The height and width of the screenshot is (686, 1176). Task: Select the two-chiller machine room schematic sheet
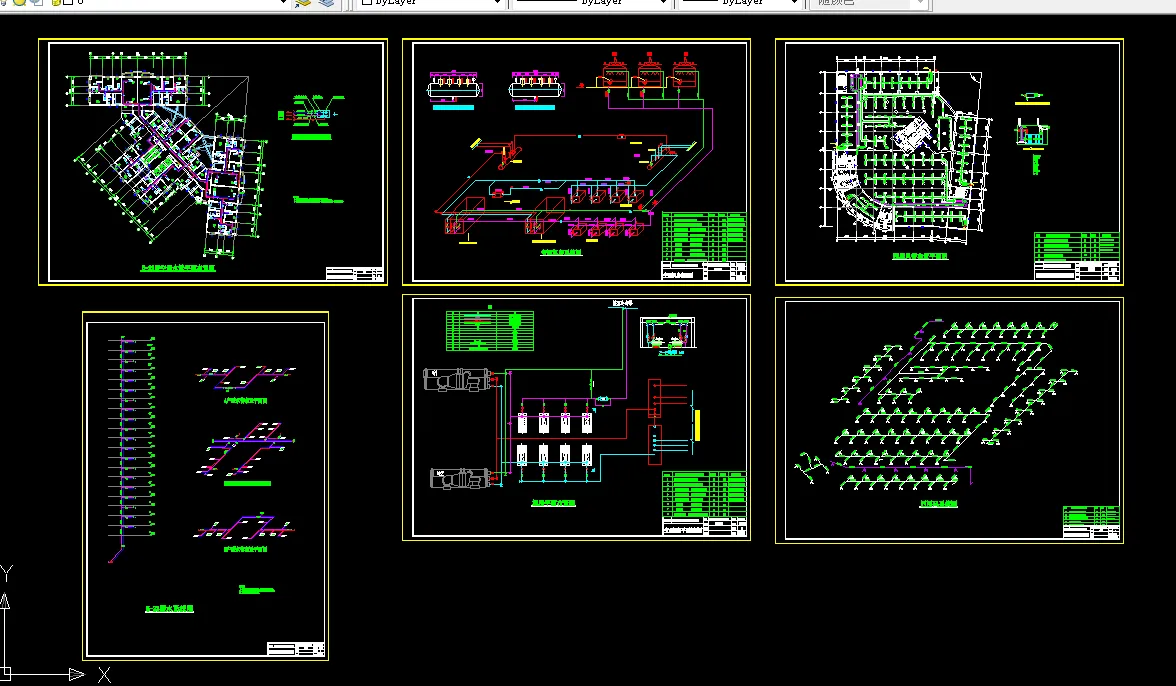coord(576,417)
